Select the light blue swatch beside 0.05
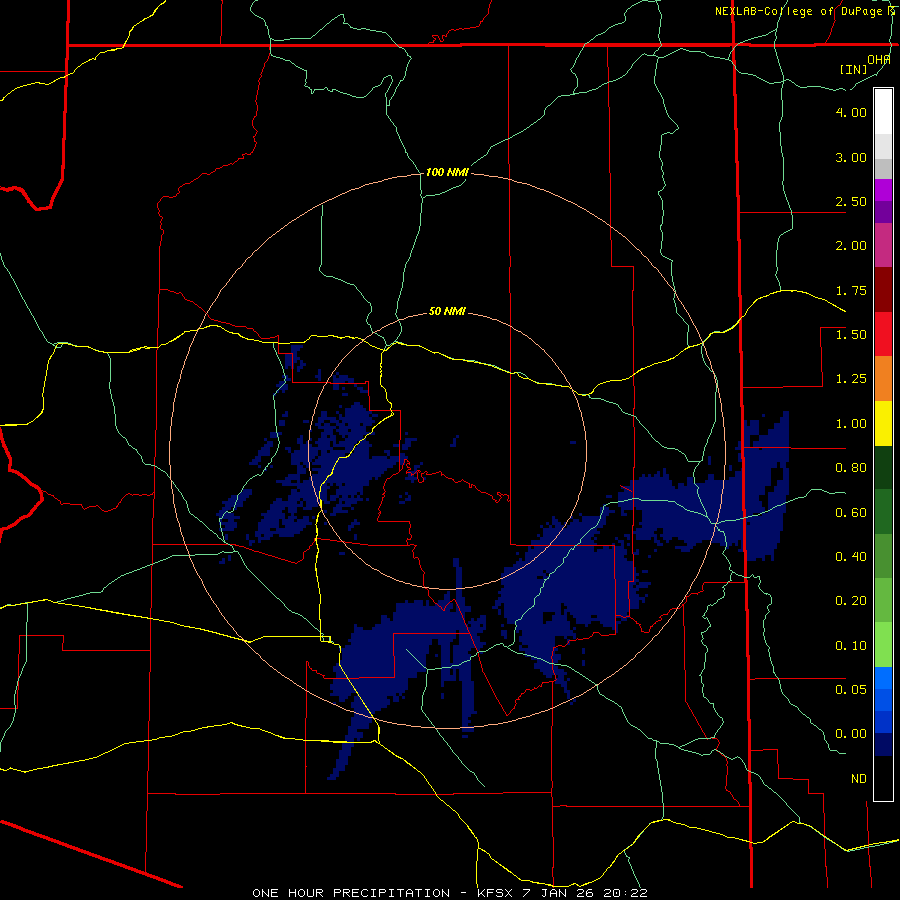The width and height of the screenshot is (900, 900). [883, 678]
